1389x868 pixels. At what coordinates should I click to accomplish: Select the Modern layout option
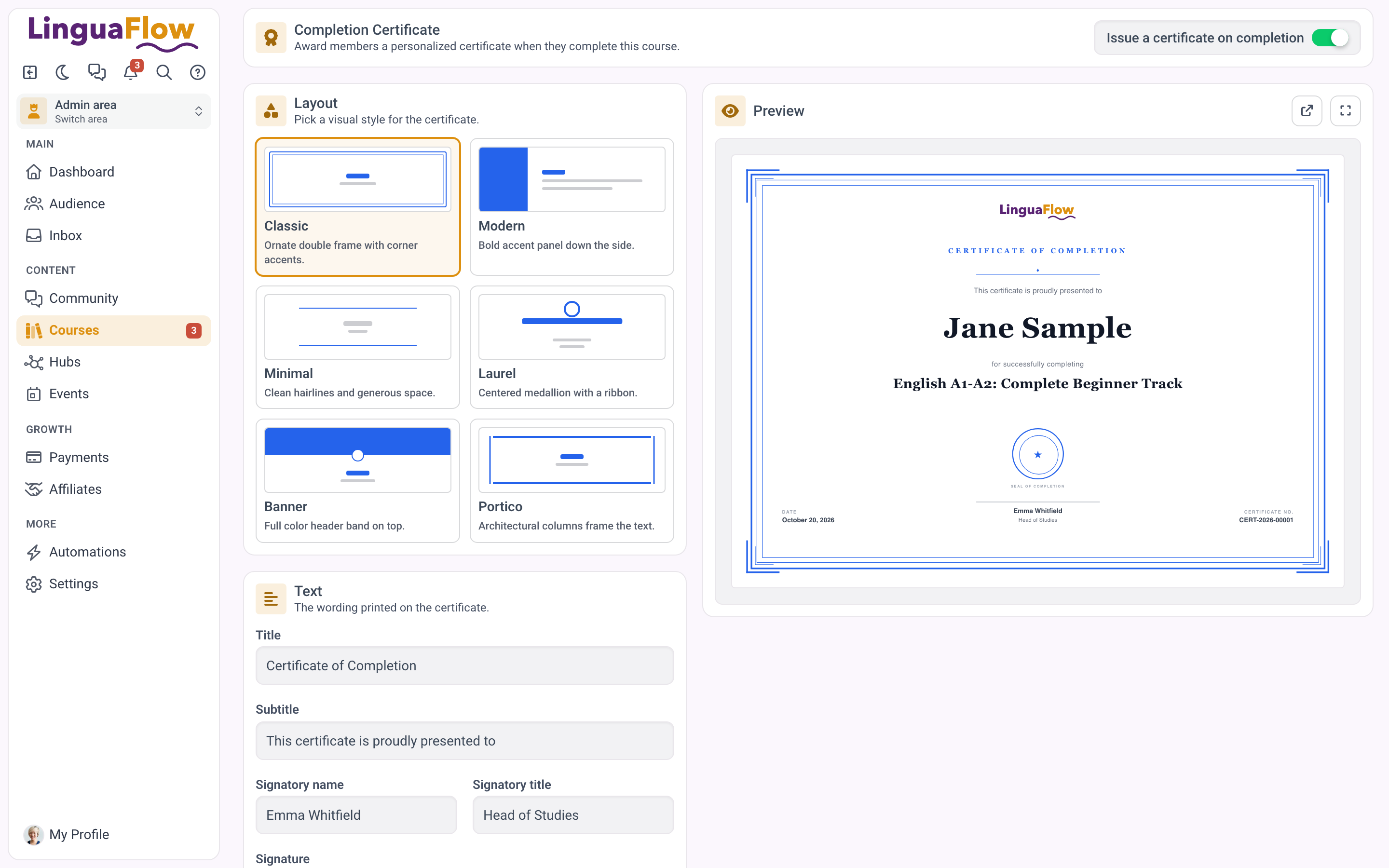[x=572, y=207]
